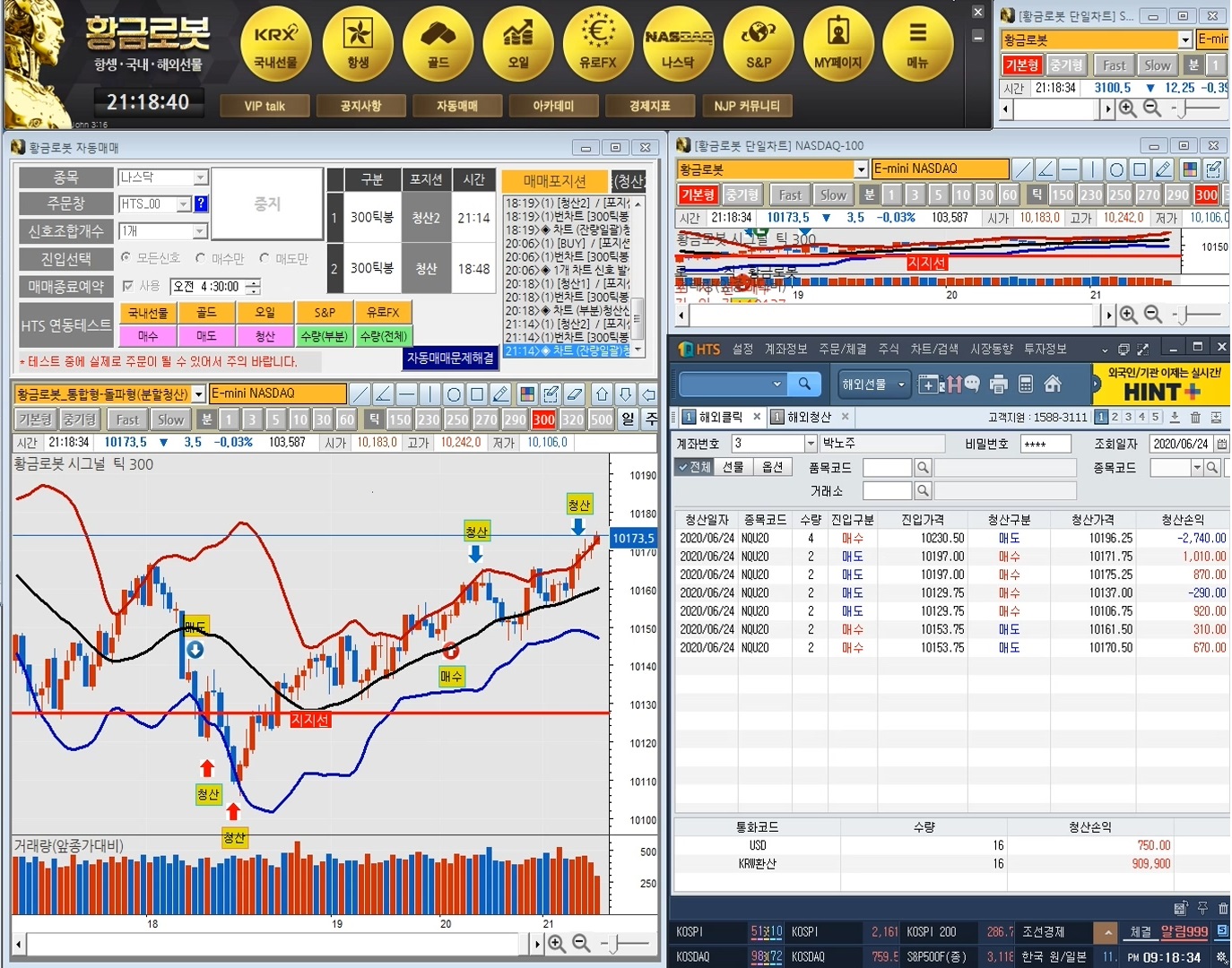Open the NASDAQ 나스닥 round icon
Viewport: 1232px width, 968px height.
coord(678,44)
